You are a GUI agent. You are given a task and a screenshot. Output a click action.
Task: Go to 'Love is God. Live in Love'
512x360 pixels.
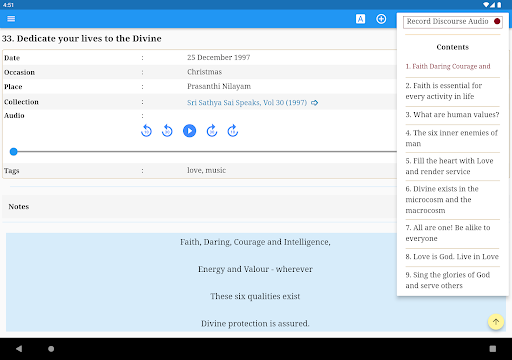(x=452, y=257)
